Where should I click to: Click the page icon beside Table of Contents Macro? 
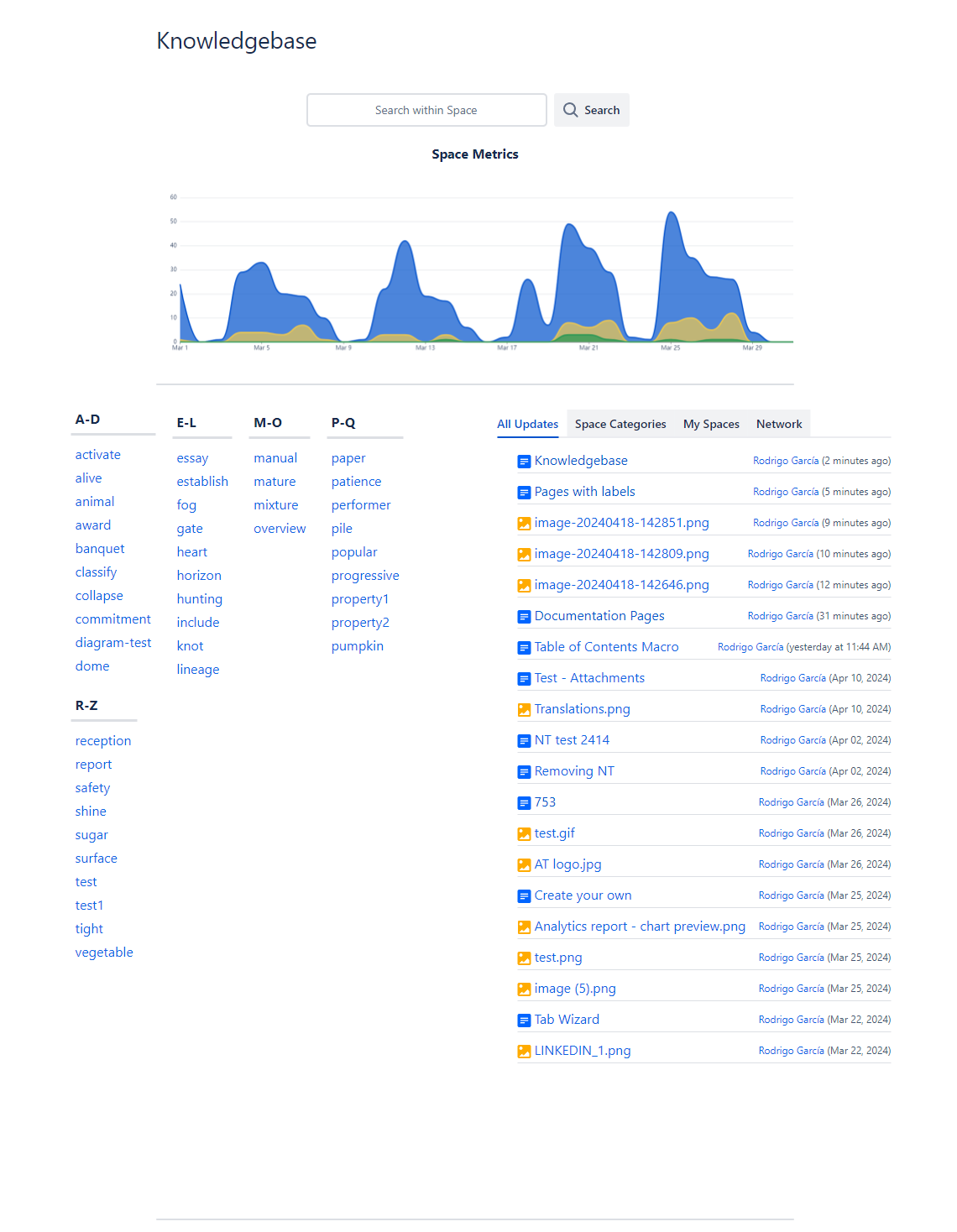[x=524, y=648]
